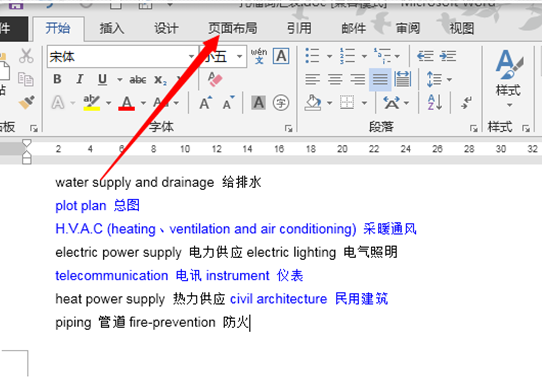Viewport: 542px width, 377px height.
Task: Align text right
Action: [358, 79]
